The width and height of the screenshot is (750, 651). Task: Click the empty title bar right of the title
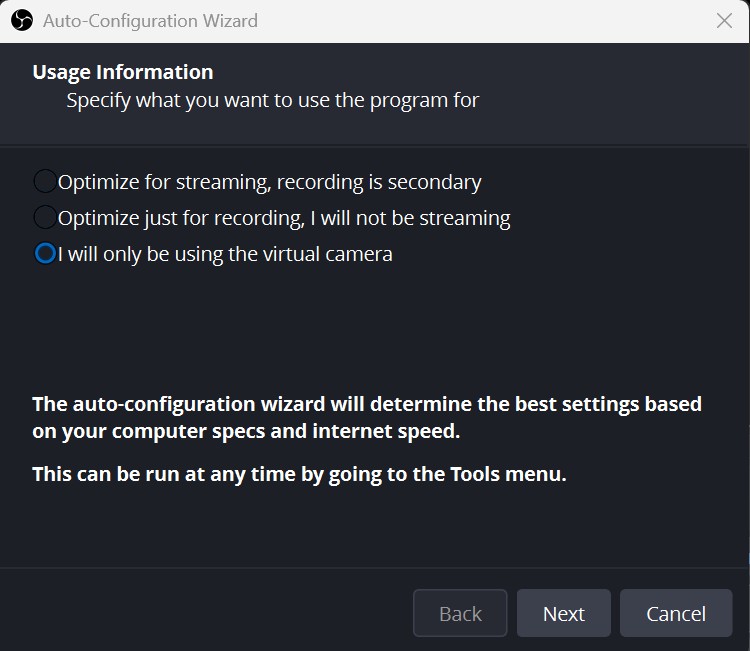pyautogui.click(x=480, y=20)
